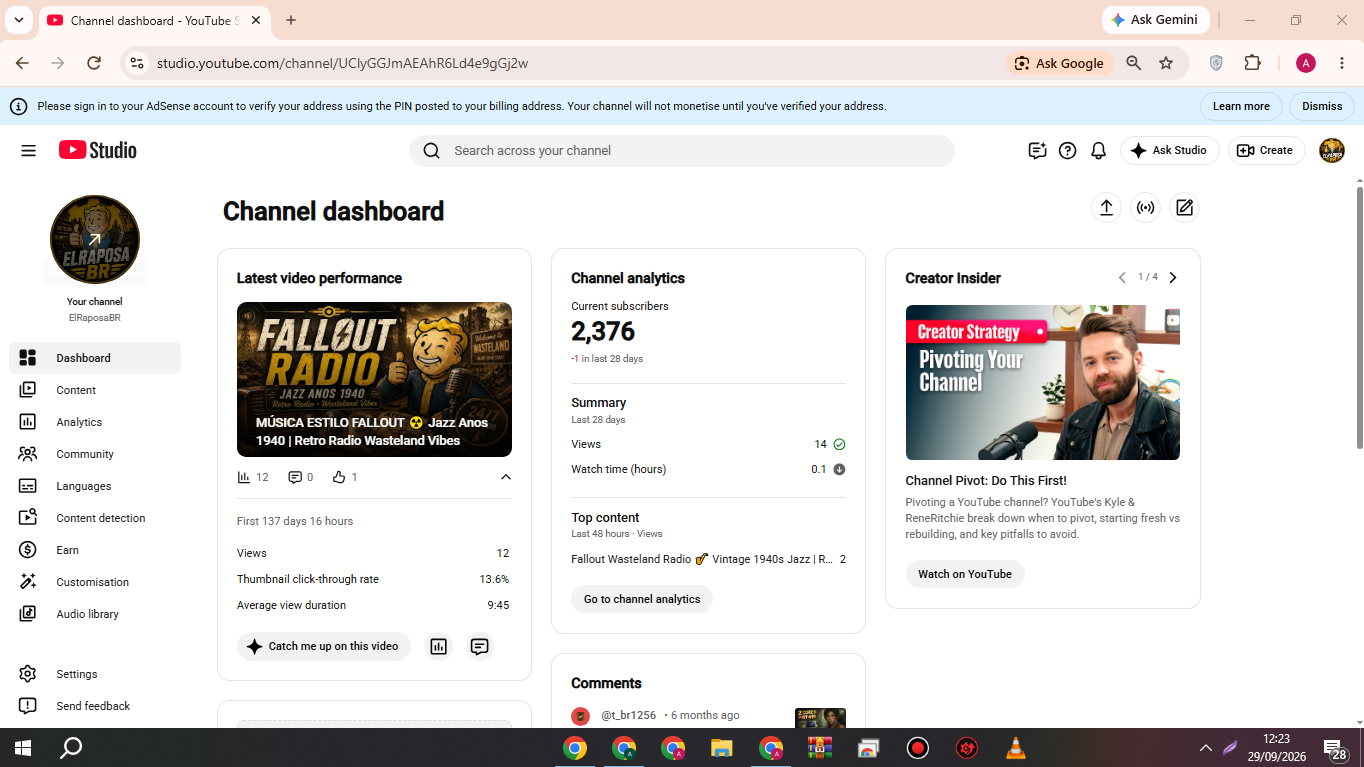
Task: Open the Help question mark icon
Action: [1067, 151]
